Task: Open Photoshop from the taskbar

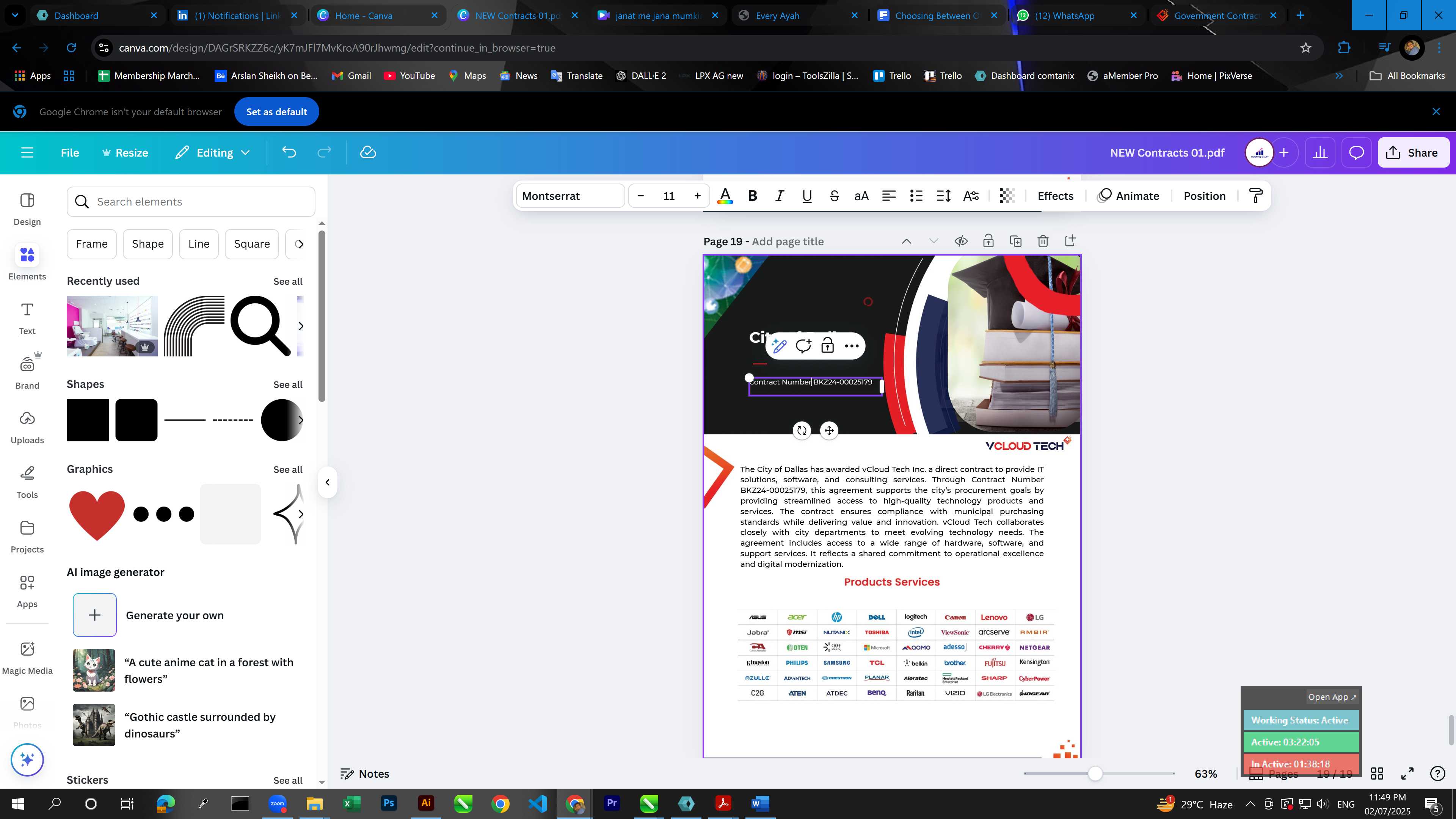Action: pos(388,804)
